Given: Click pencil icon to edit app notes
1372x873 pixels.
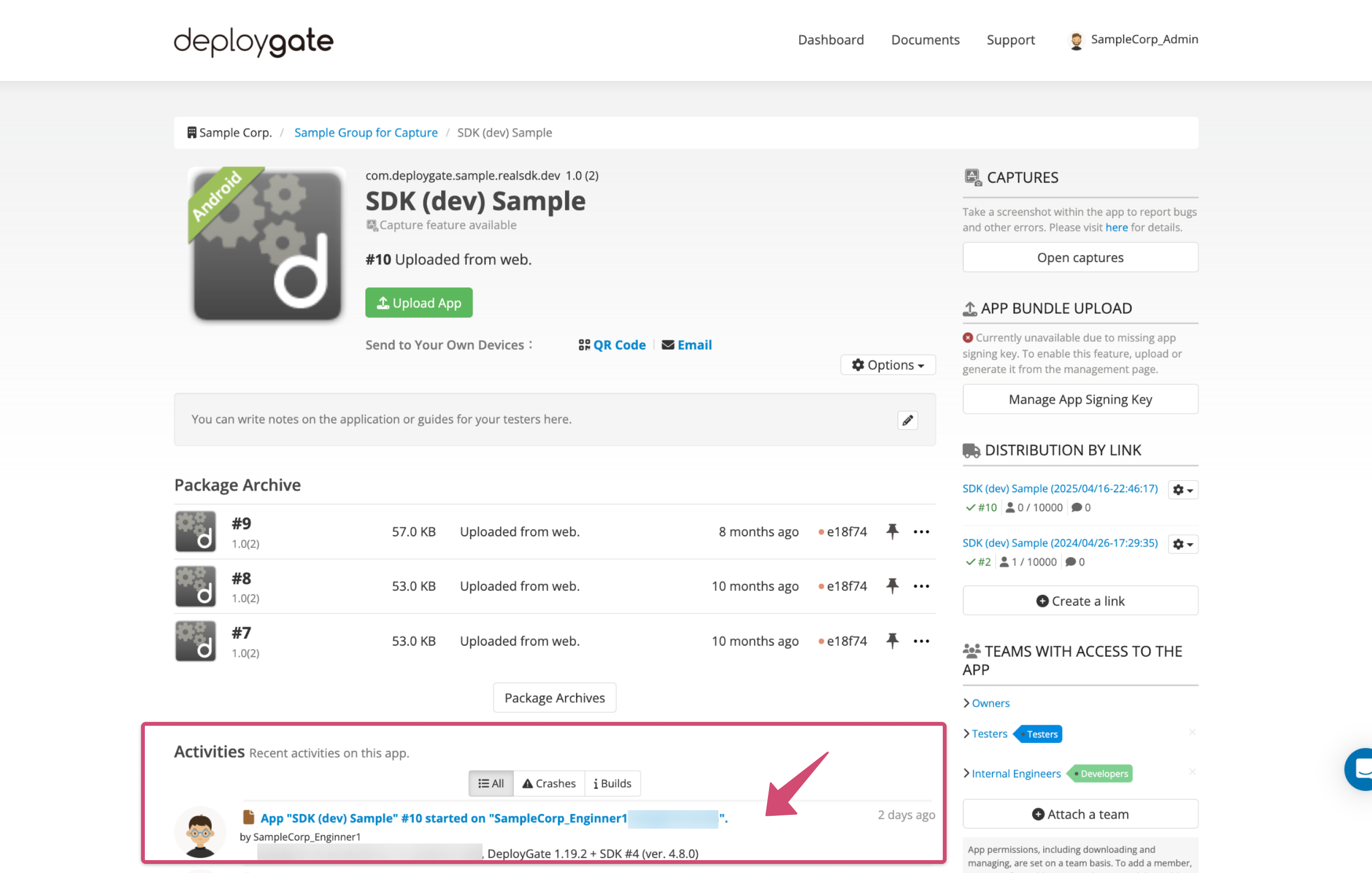Looking at the screenshot, I should 907,420.
